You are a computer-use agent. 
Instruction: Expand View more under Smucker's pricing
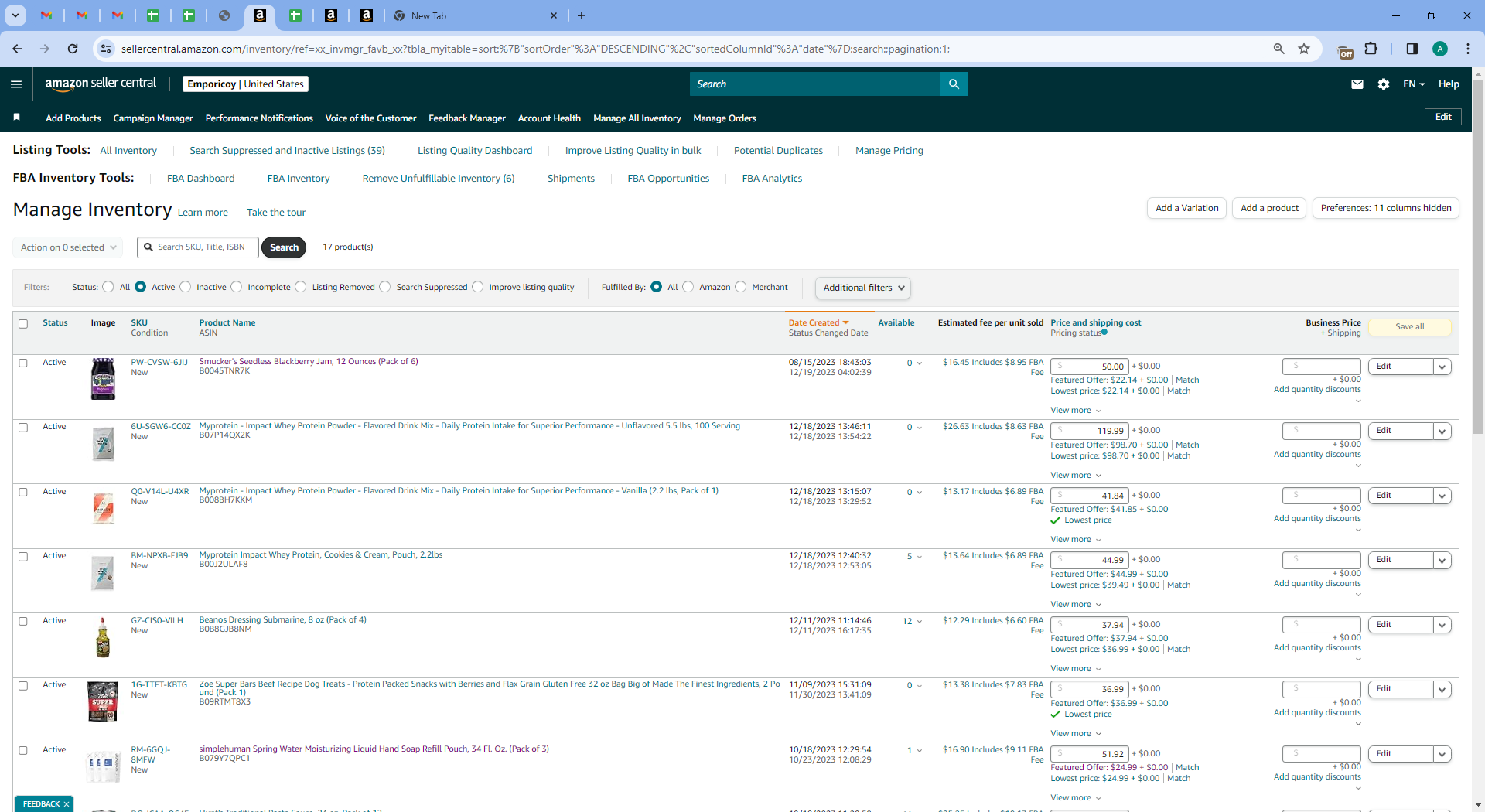pos(1076,411)
